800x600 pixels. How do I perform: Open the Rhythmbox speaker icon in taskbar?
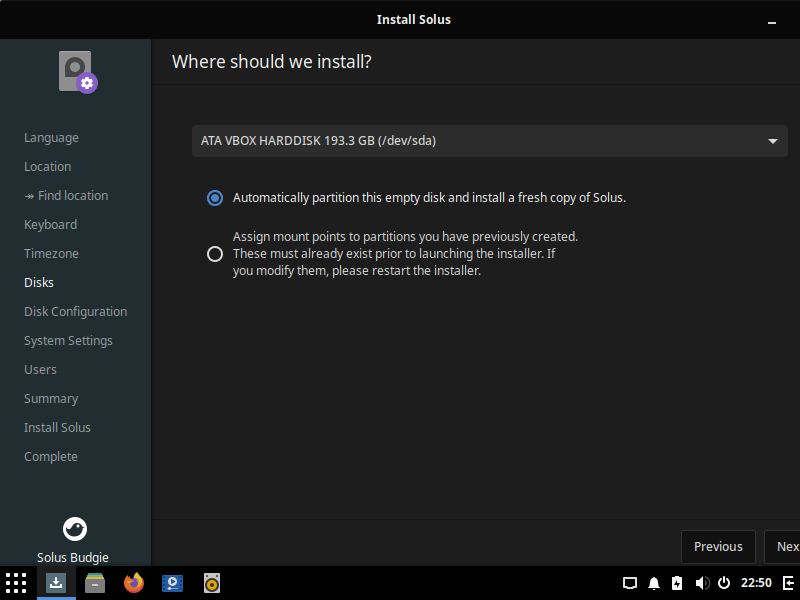[x=212, y=583]
